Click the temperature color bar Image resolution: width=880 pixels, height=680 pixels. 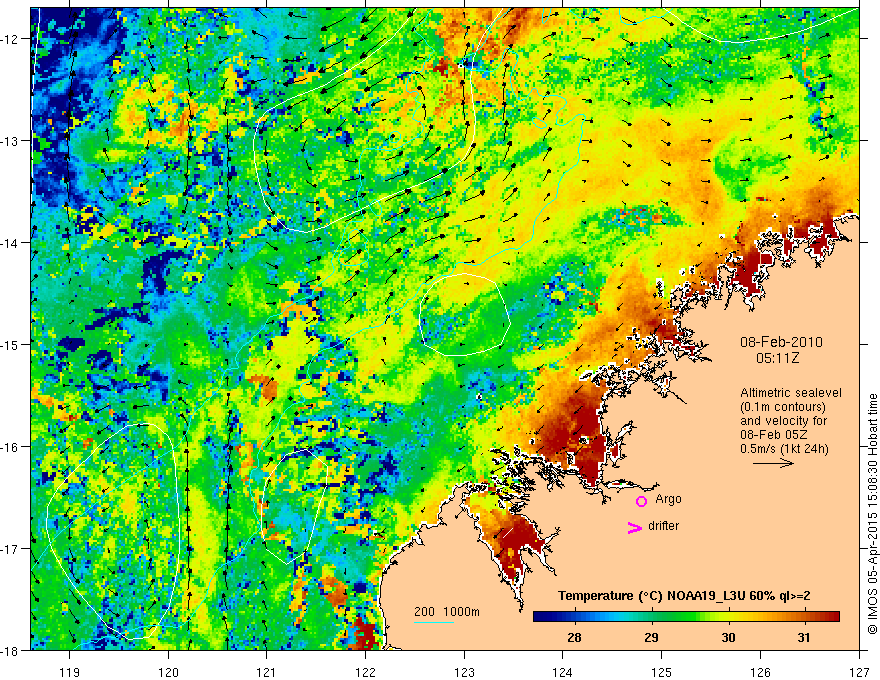tap(686, 617)
